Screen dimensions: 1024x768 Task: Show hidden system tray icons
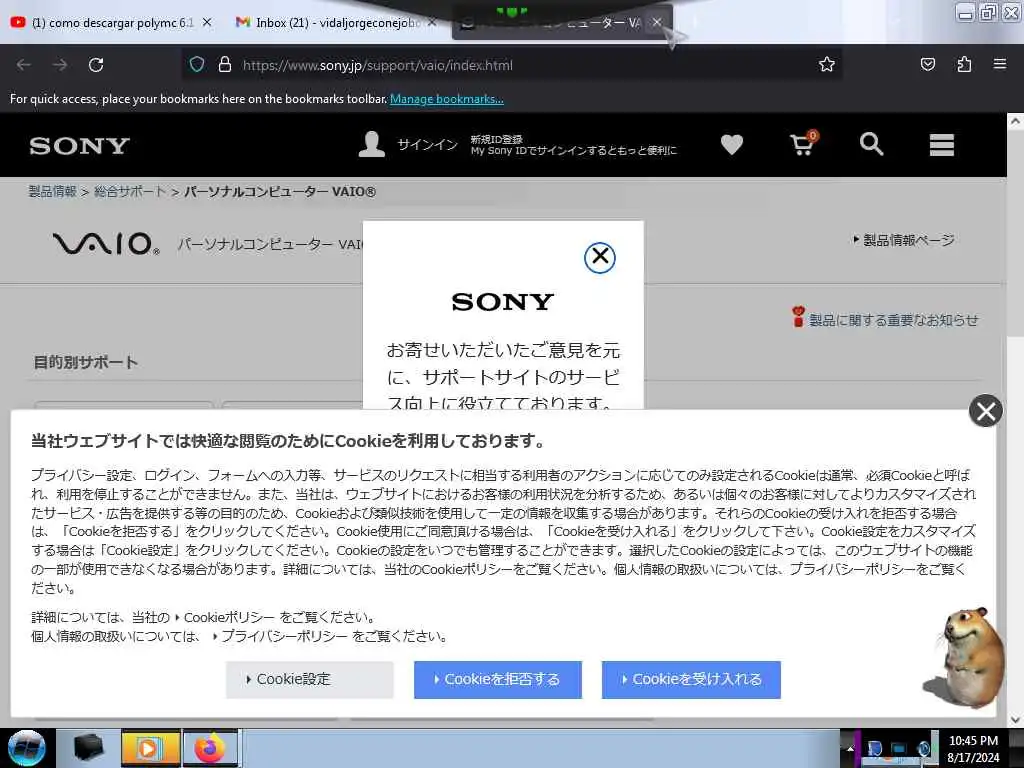[850, 748]
